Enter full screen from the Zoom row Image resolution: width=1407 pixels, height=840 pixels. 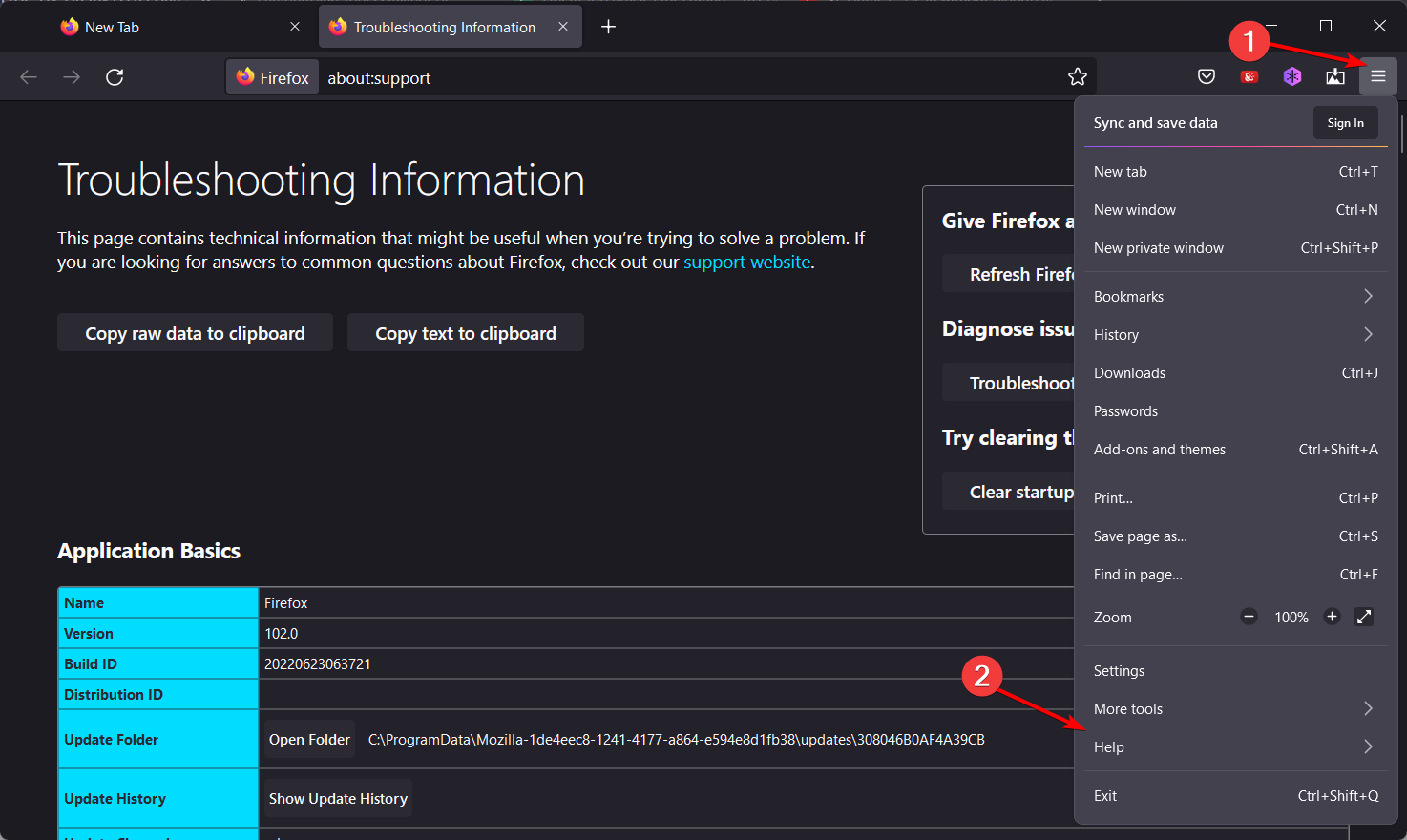coord(1364,617)
